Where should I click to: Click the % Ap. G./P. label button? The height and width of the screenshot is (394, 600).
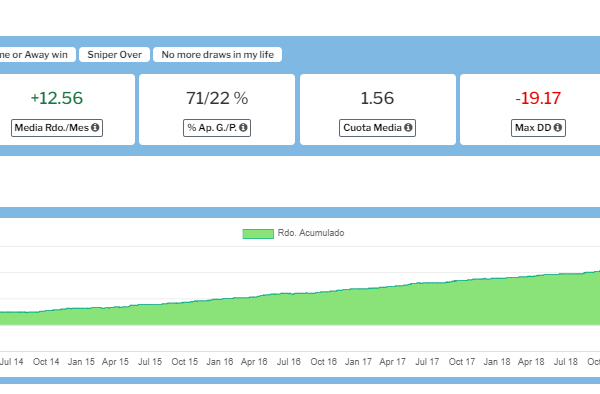pyautogui.click(x=217, y=128)
